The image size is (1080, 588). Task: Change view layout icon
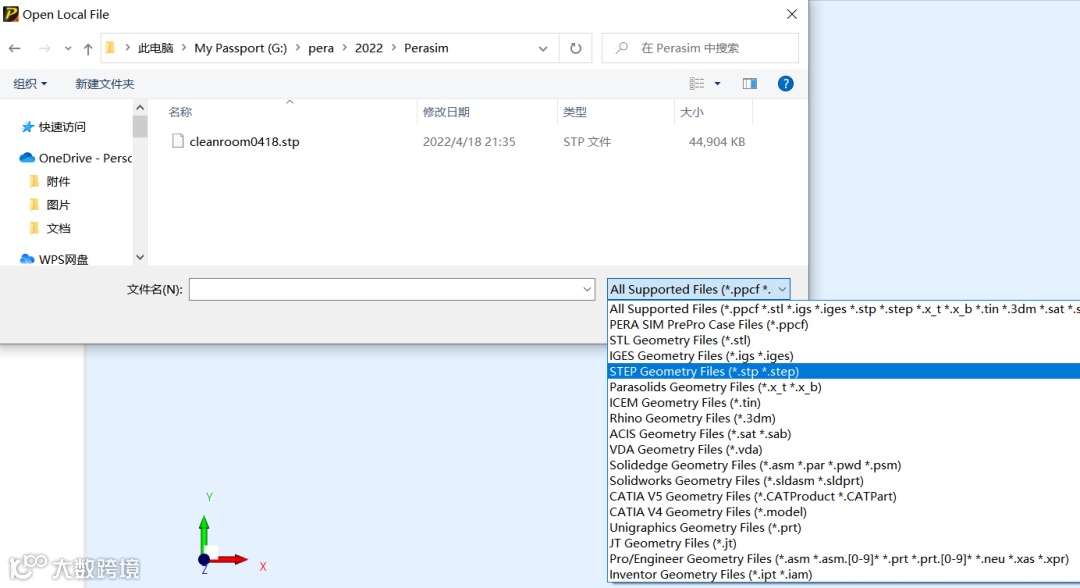coord(697,84)
